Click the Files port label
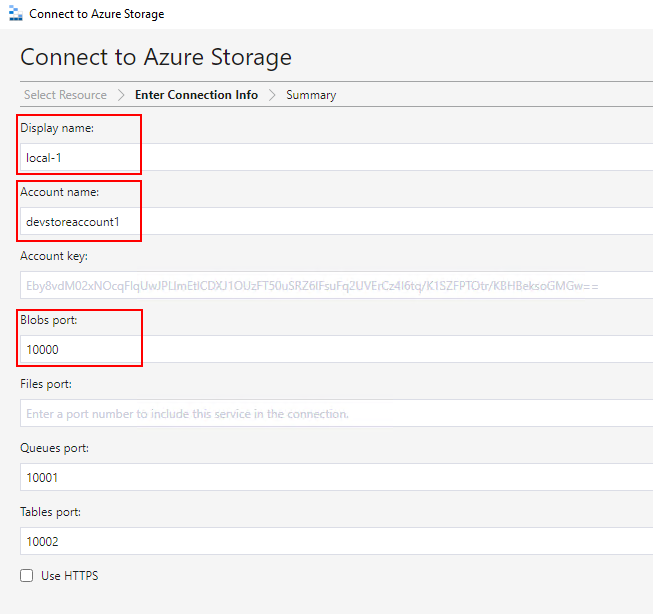The image size is (653, 614). pyautogui.click(x=46, y=384)
